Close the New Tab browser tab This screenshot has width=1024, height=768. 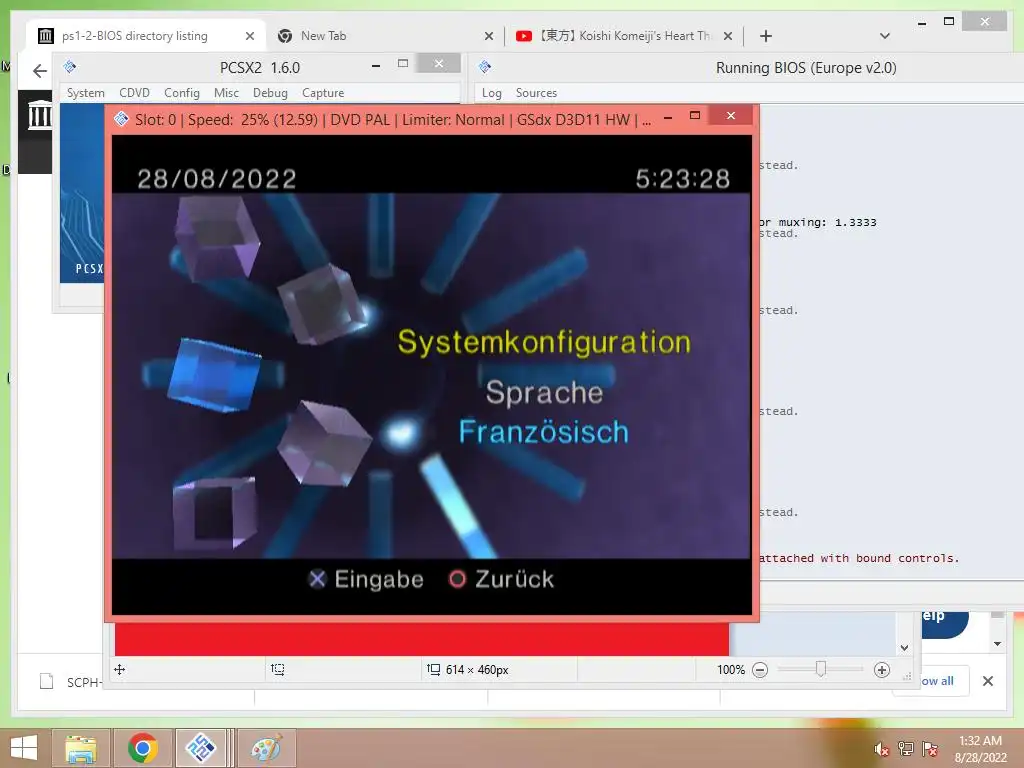click(488, 37)
